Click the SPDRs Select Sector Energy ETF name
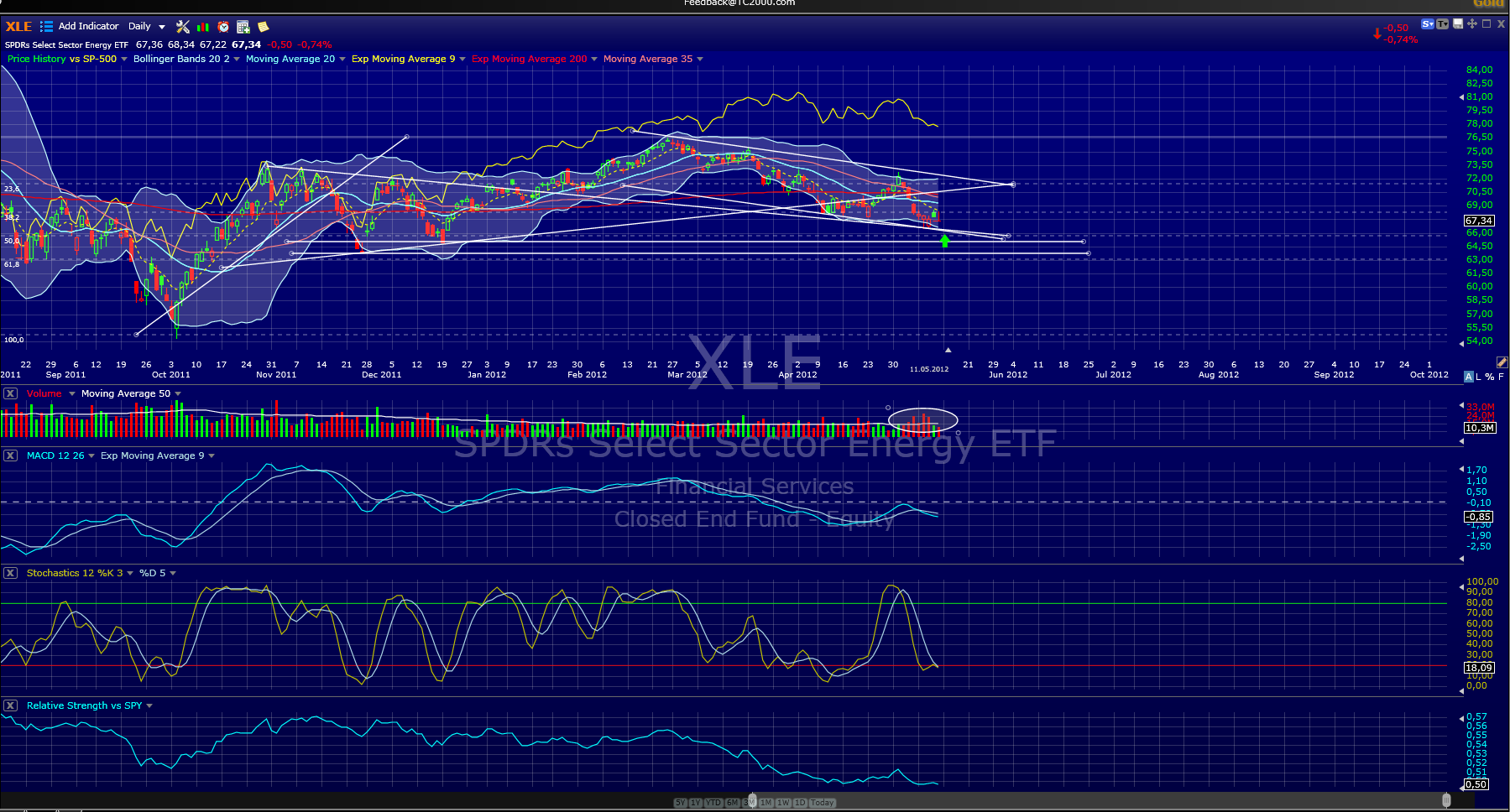Screen dimensions: 1510x812 pyautogui.click(x=66, y=45)
